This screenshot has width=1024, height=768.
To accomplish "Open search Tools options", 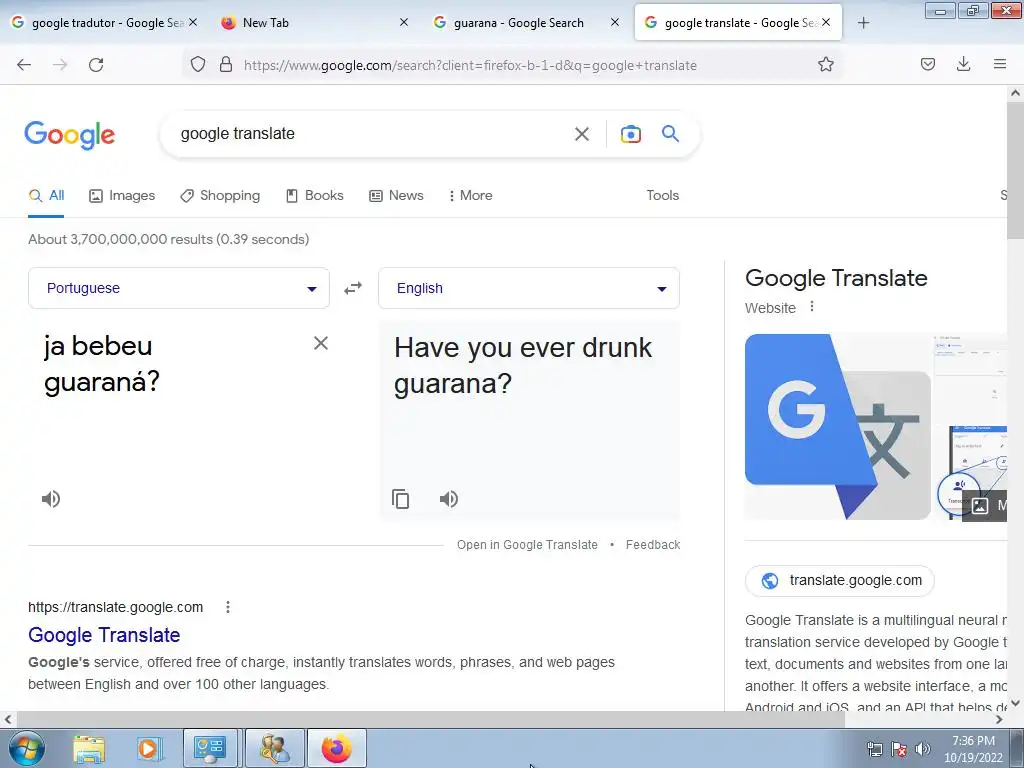I will (x=662, y=195).
